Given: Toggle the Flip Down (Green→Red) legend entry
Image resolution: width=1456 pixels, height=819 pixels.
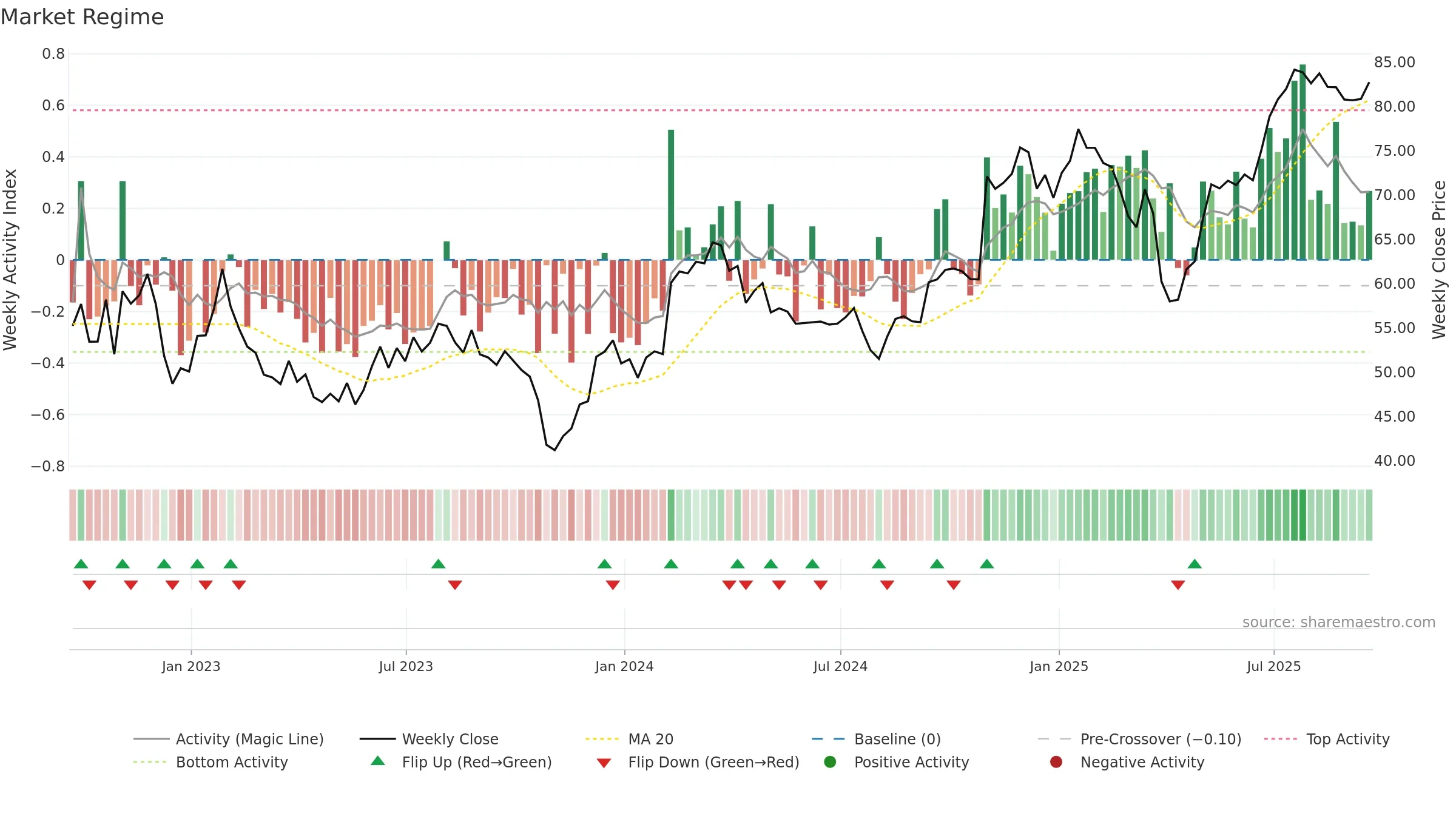Looking at the screenshot, I should click(x=698, y=762).
